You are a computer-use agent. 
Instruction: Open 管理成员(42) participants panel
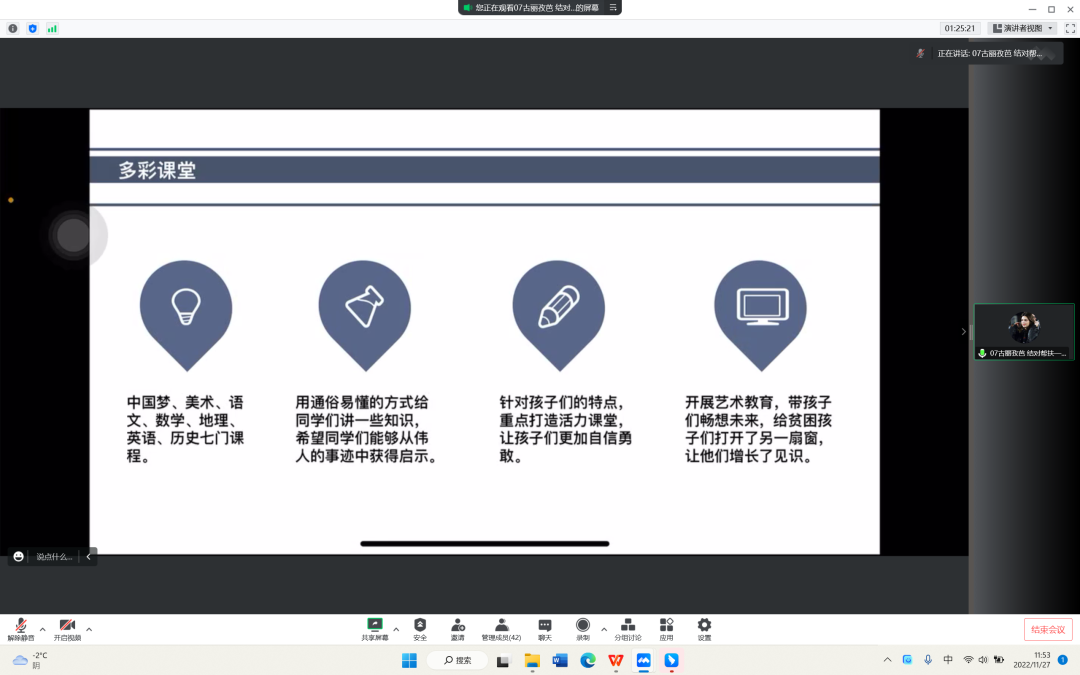pos(501,630)
